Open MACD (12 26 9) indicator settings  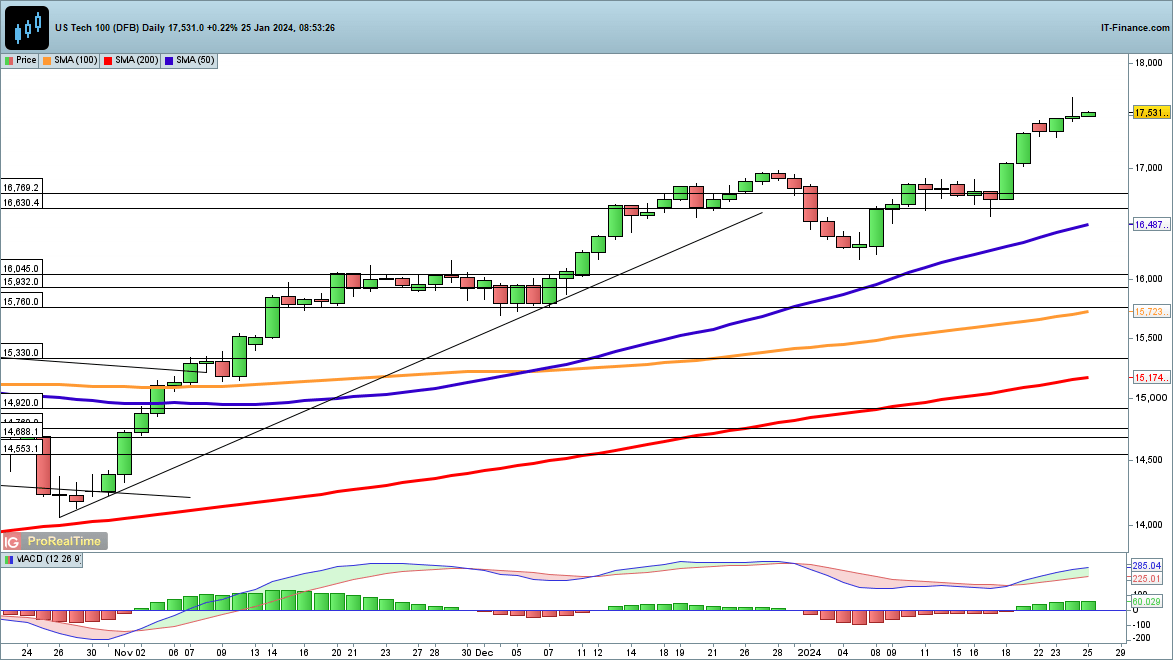tap(44, 559)
